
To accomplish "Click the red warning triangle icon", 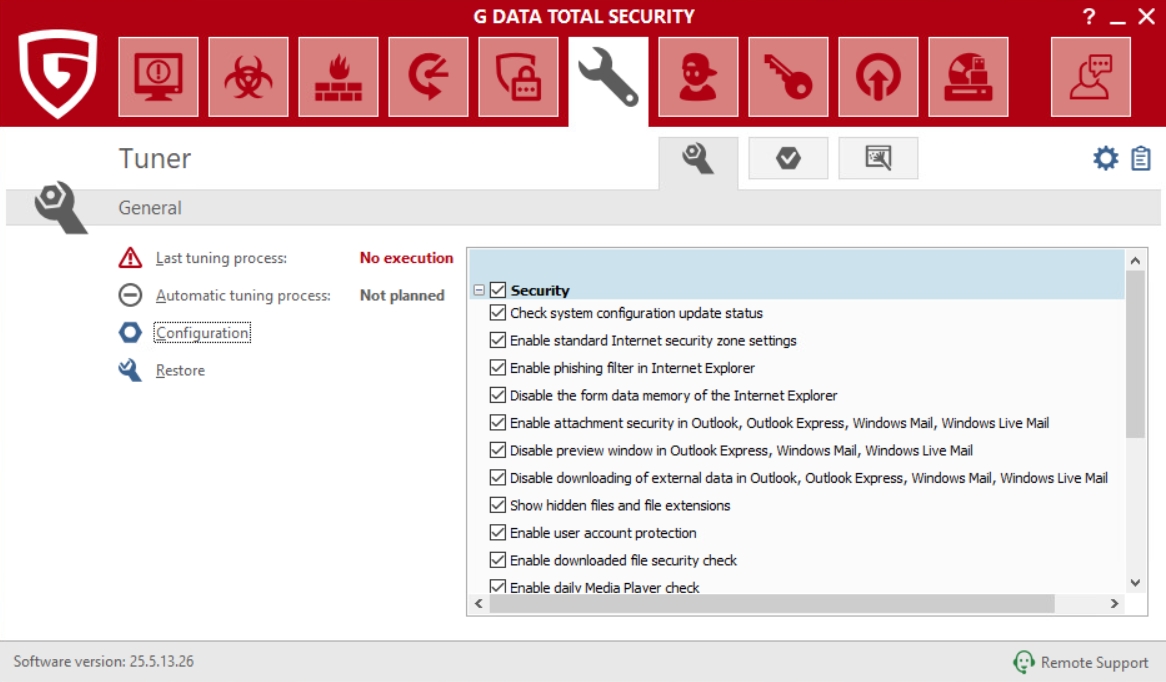I will coord(130,257).
